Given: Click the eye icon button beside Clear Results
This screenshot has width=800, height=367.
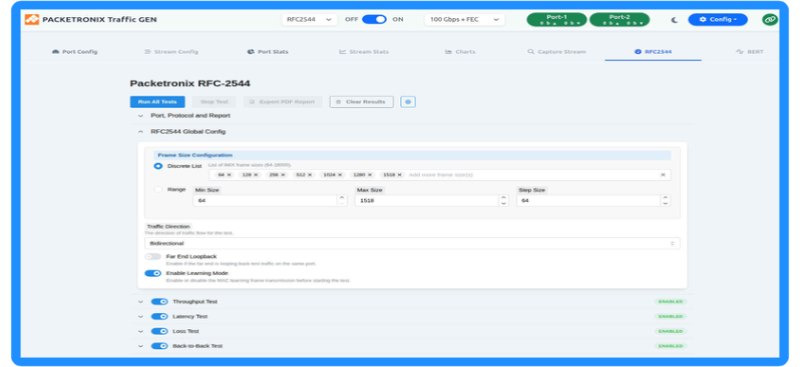Looking at the screenshot, I should pos(408,102).
